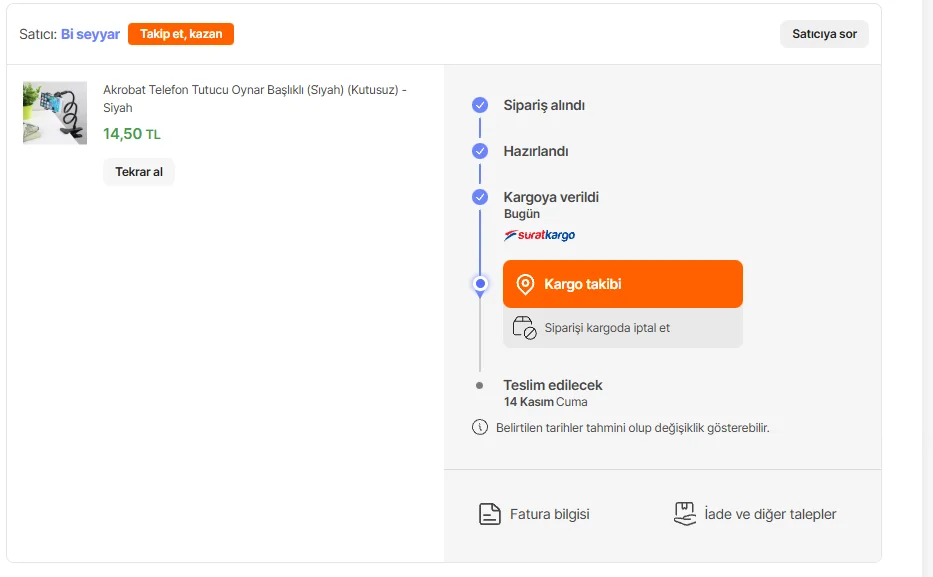Open Fatura bilgisi
This screenshot has height=577, width=933.
[549, 514]
